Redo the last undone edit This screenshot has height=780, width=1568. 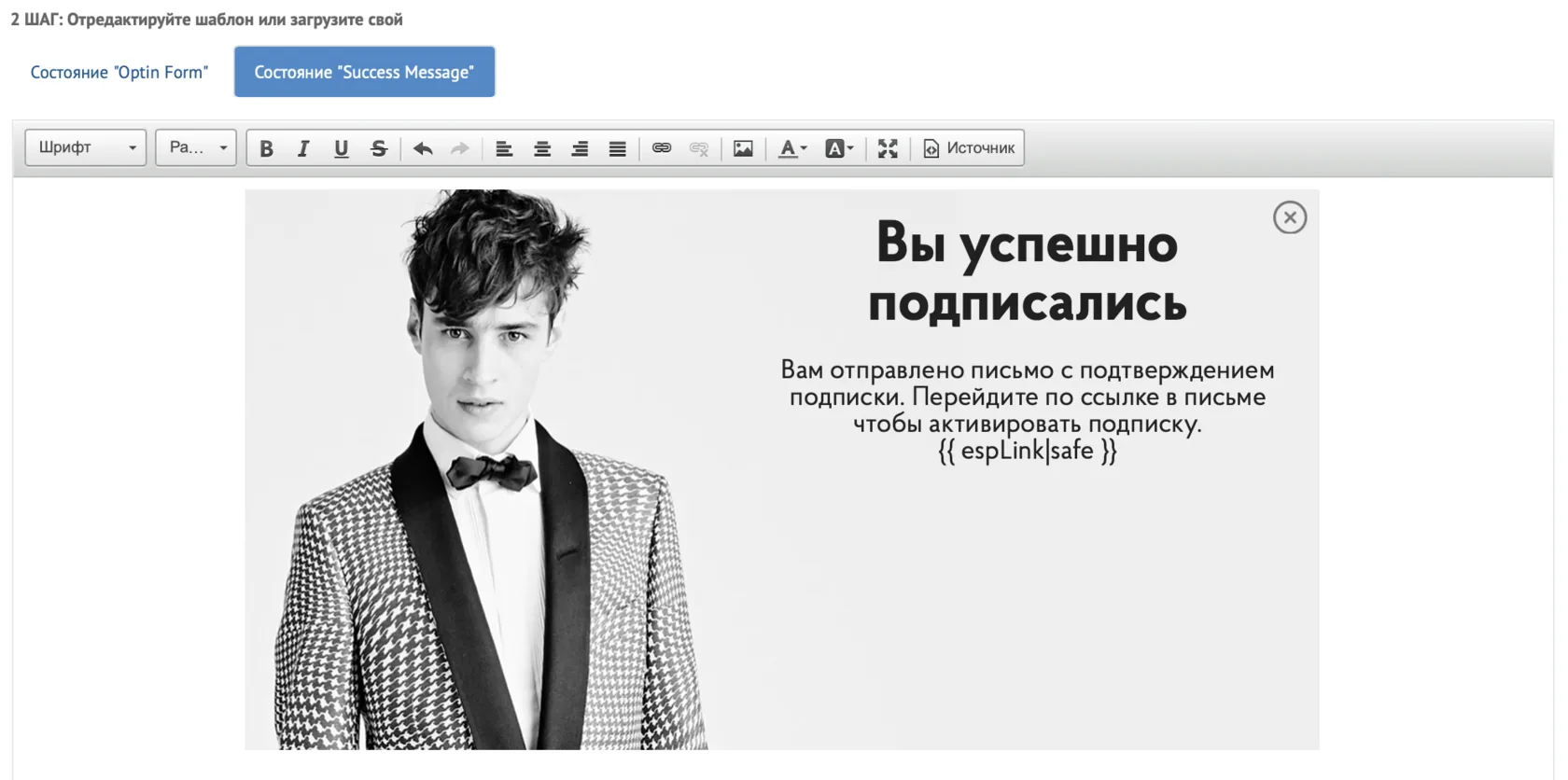(460, 148)
